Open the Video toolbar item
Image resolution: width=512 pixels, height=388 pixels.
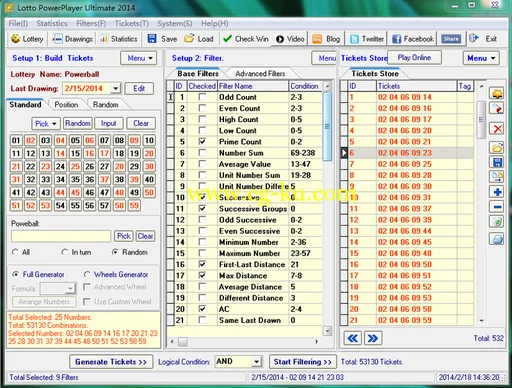pos(290,39)
